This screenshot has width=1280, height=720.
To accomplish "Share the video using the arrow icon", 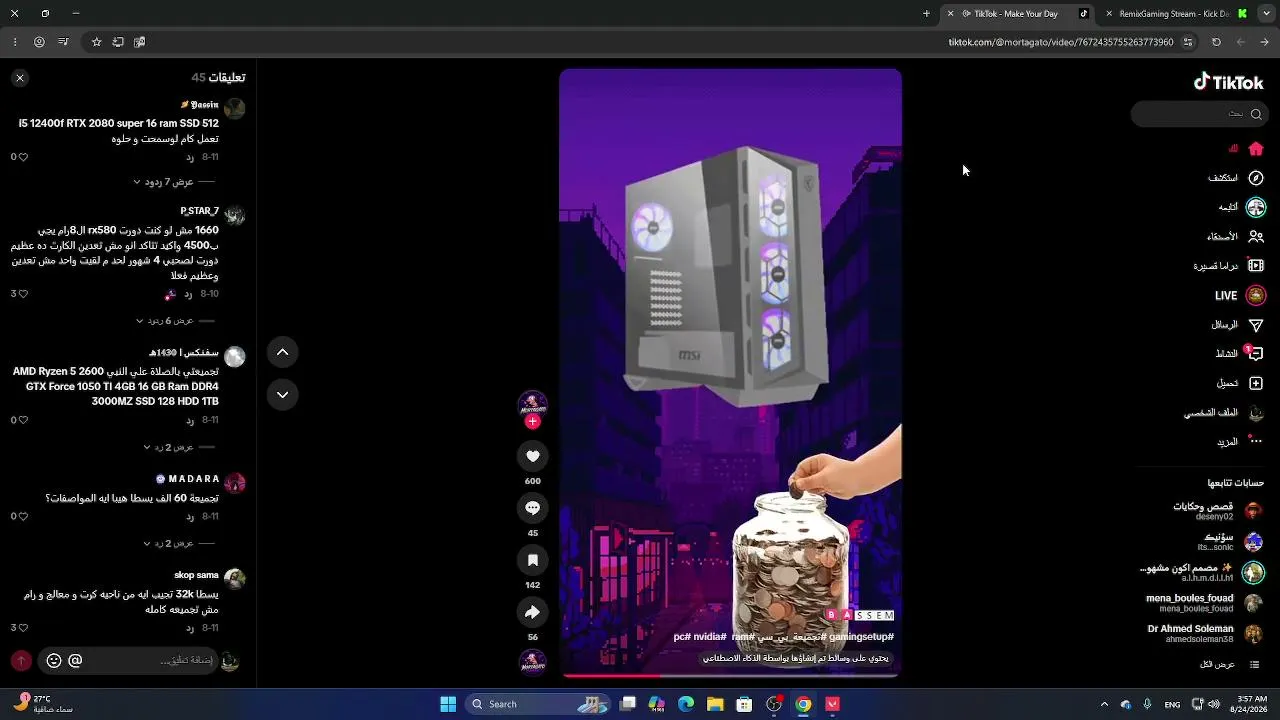I will click(532, 612).
